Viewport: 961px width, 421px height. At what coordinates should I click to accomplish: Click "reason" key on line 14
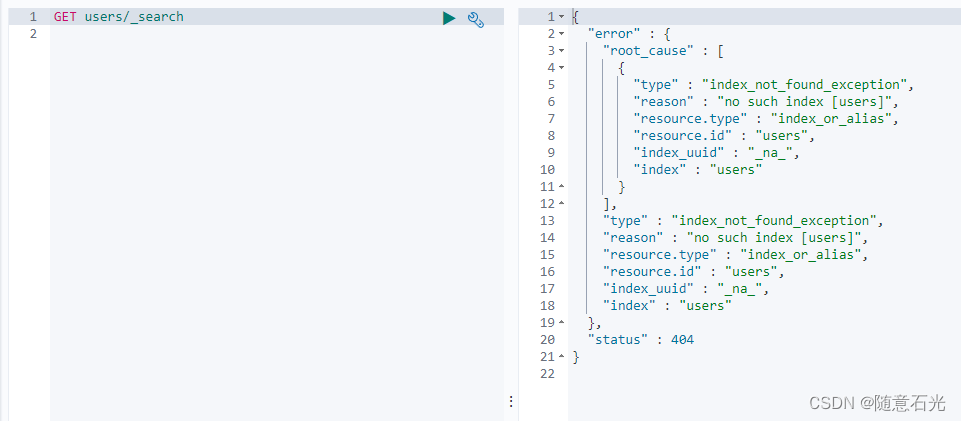633,238
